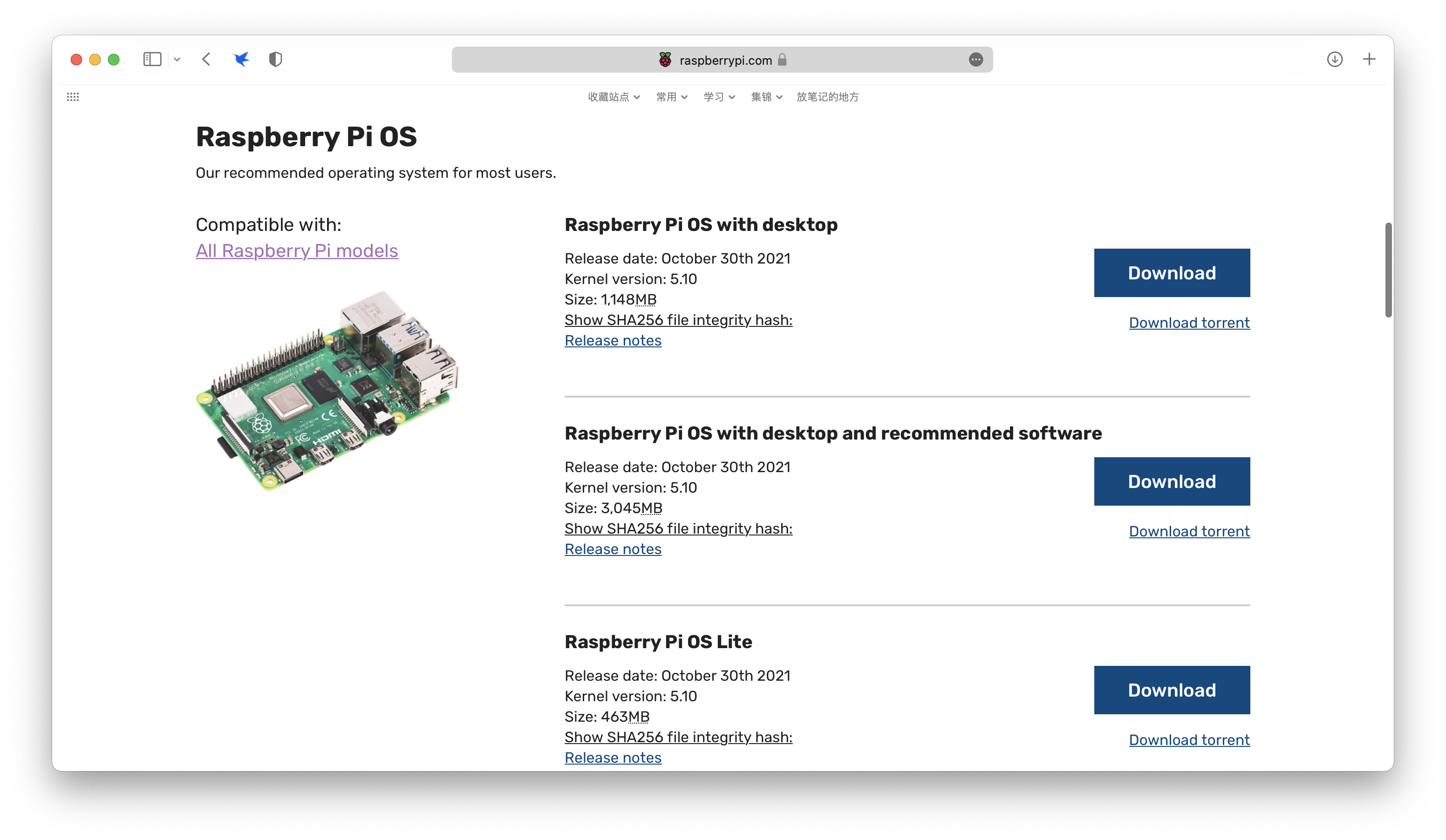This screenshot has height=840, width=1446.
Task: Open Release notes for the 3,045MB image
Action: [613, 549]
